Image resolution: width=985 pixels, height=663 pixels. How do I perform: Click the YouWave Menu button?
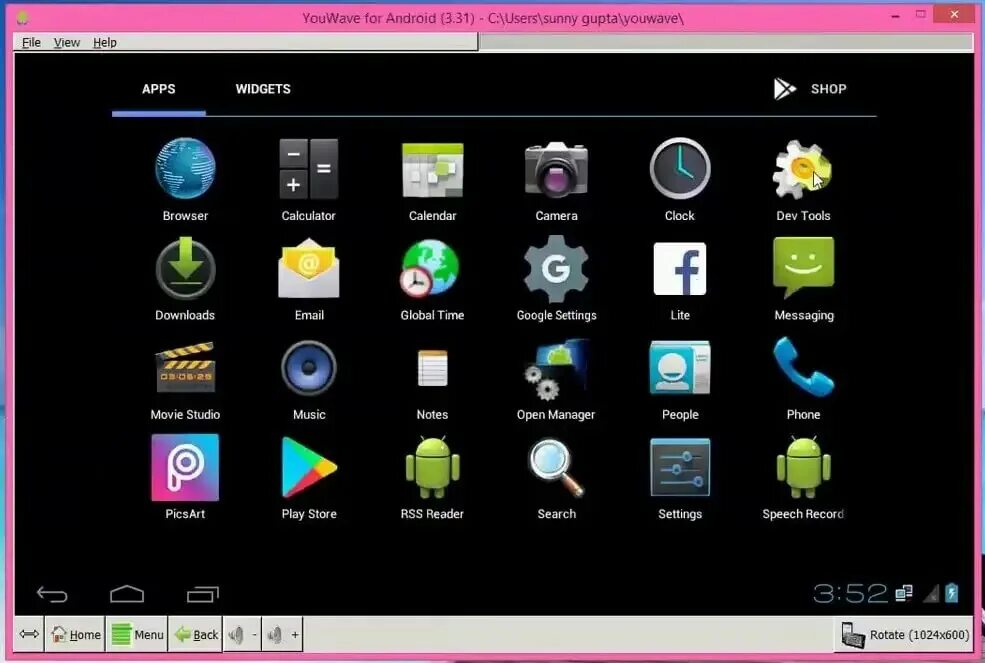click(137, 634)
